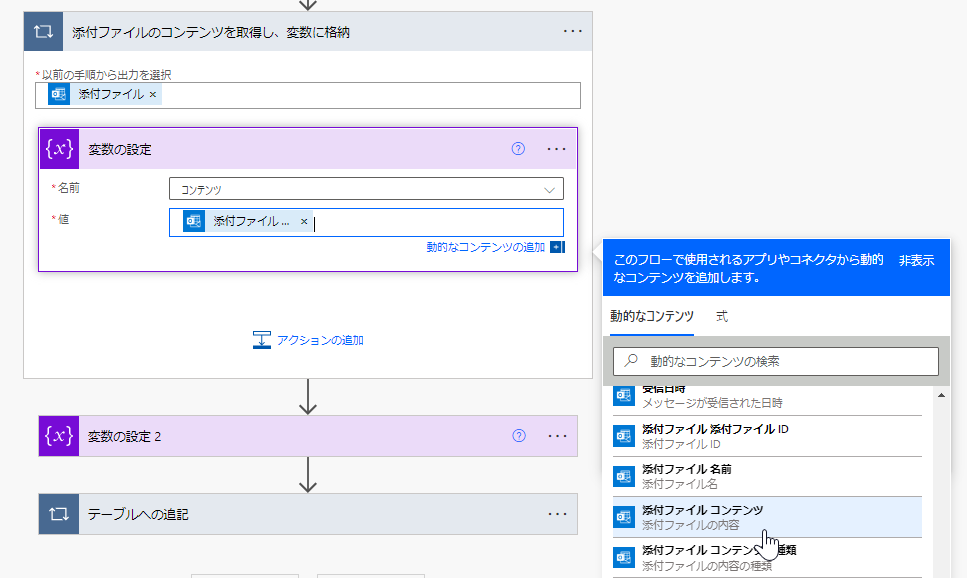Open help for 変数の設定 2
Screen dimensions: 967x578
[519, 436]
